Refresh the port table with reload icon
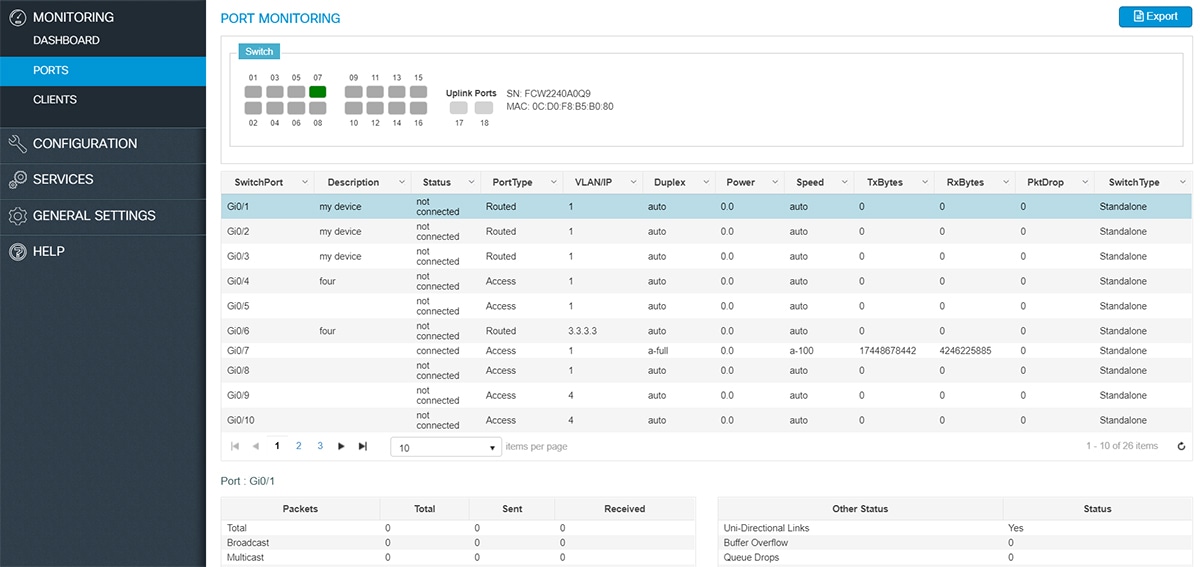Screen dimensions: 1200x567 (1181, 446)
